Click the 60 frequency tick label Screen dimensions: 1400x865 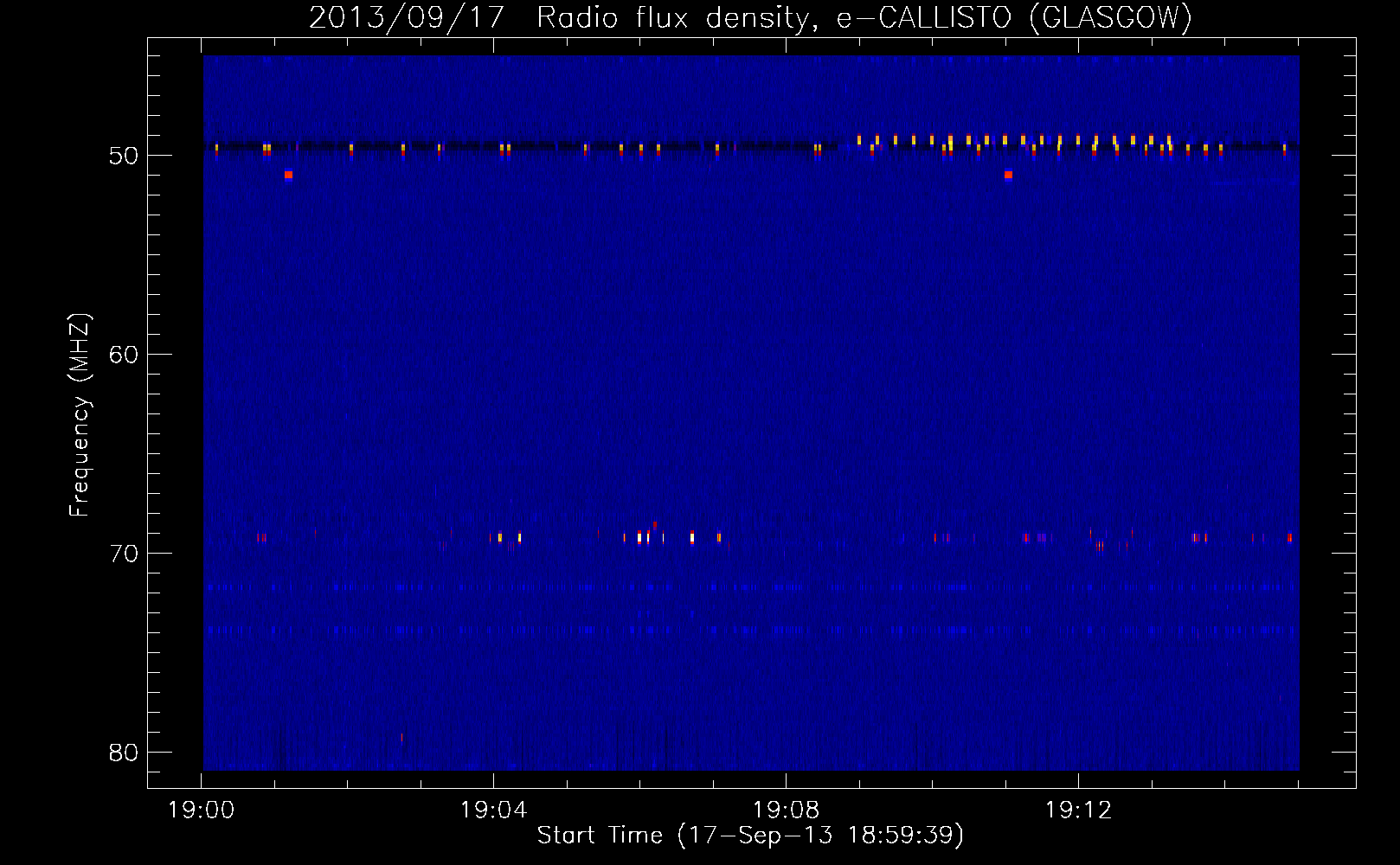tap(124, 355)
